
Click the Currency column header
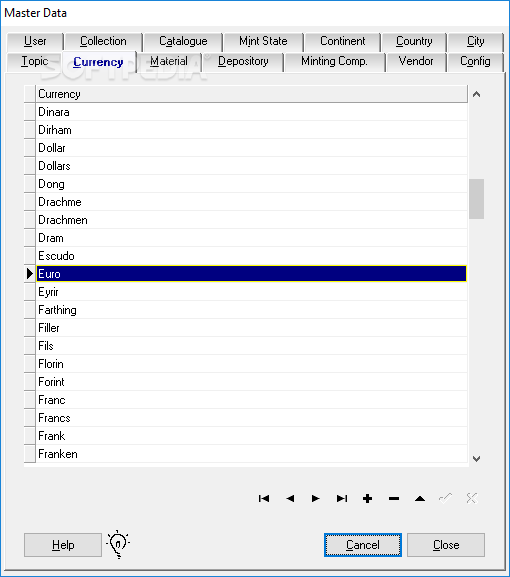pos(252,94)
